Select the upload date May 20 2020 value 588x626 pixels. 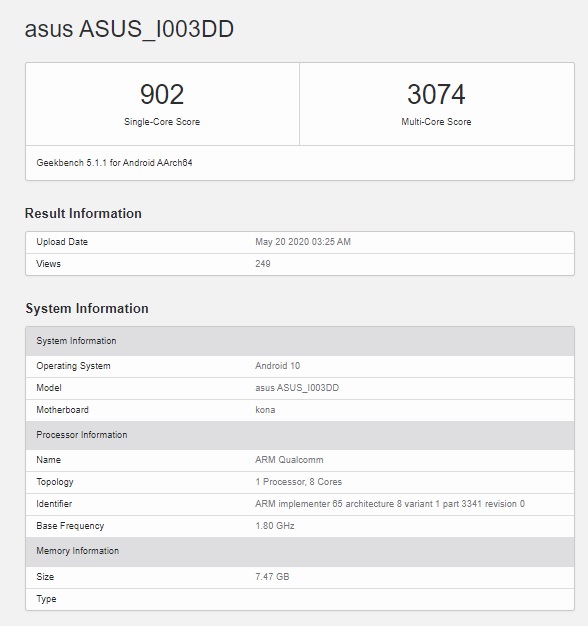click(303, 242)
